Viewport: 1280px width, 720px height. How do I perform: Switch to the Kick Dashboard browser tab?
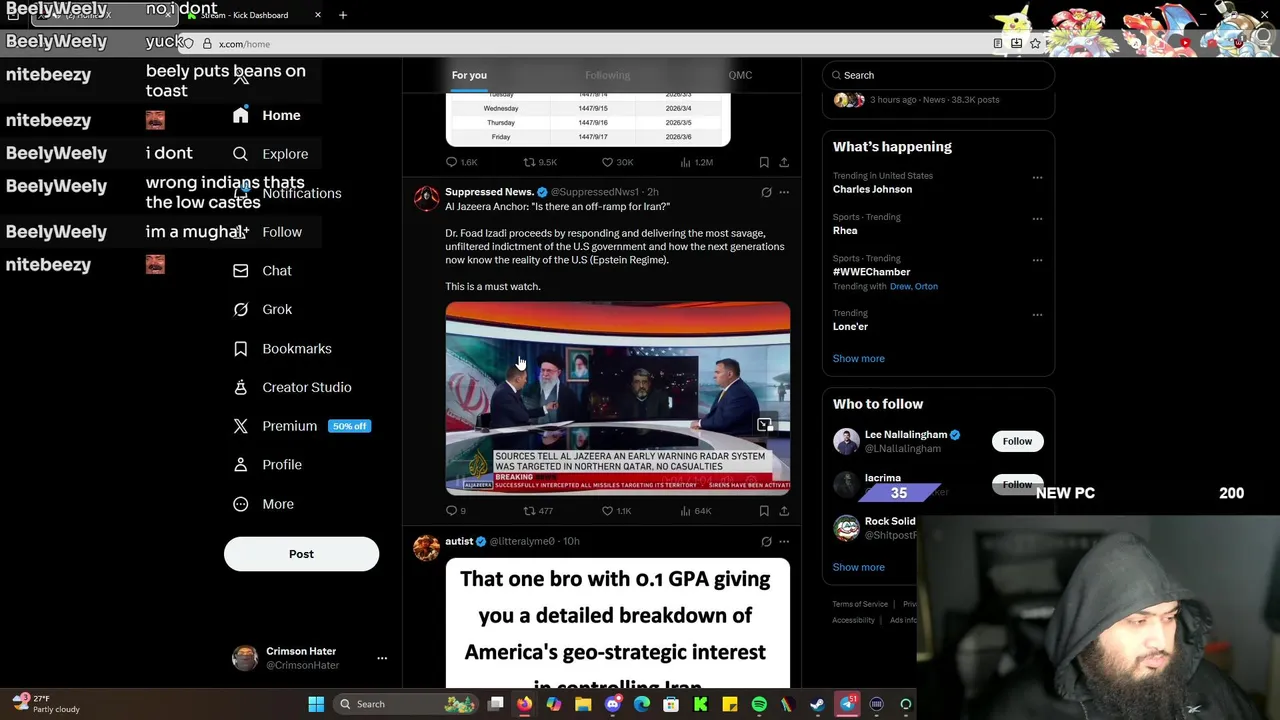255,15
